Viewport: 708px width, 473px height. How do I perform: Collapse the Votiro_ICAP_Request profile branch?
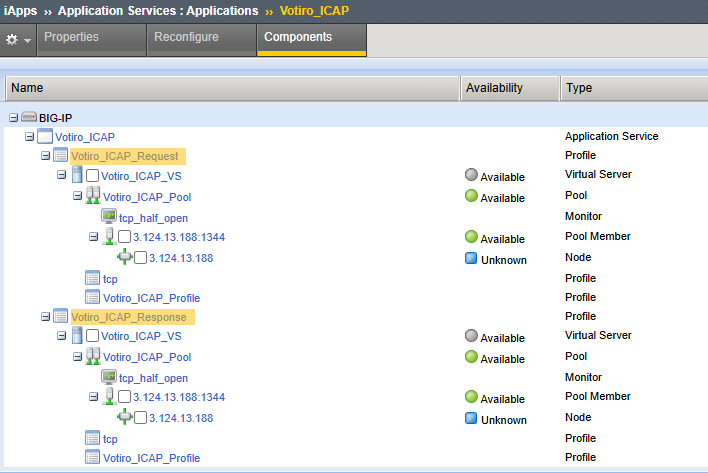click(x=45, y=156)
